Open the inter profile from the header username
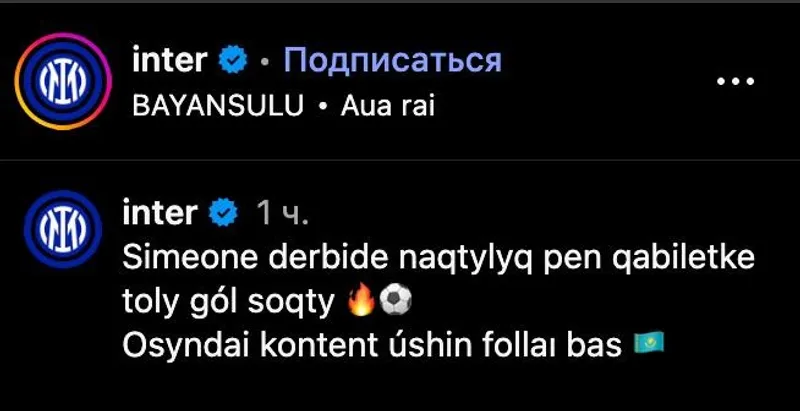Screen dimensions: 800x411 (168, 62)
